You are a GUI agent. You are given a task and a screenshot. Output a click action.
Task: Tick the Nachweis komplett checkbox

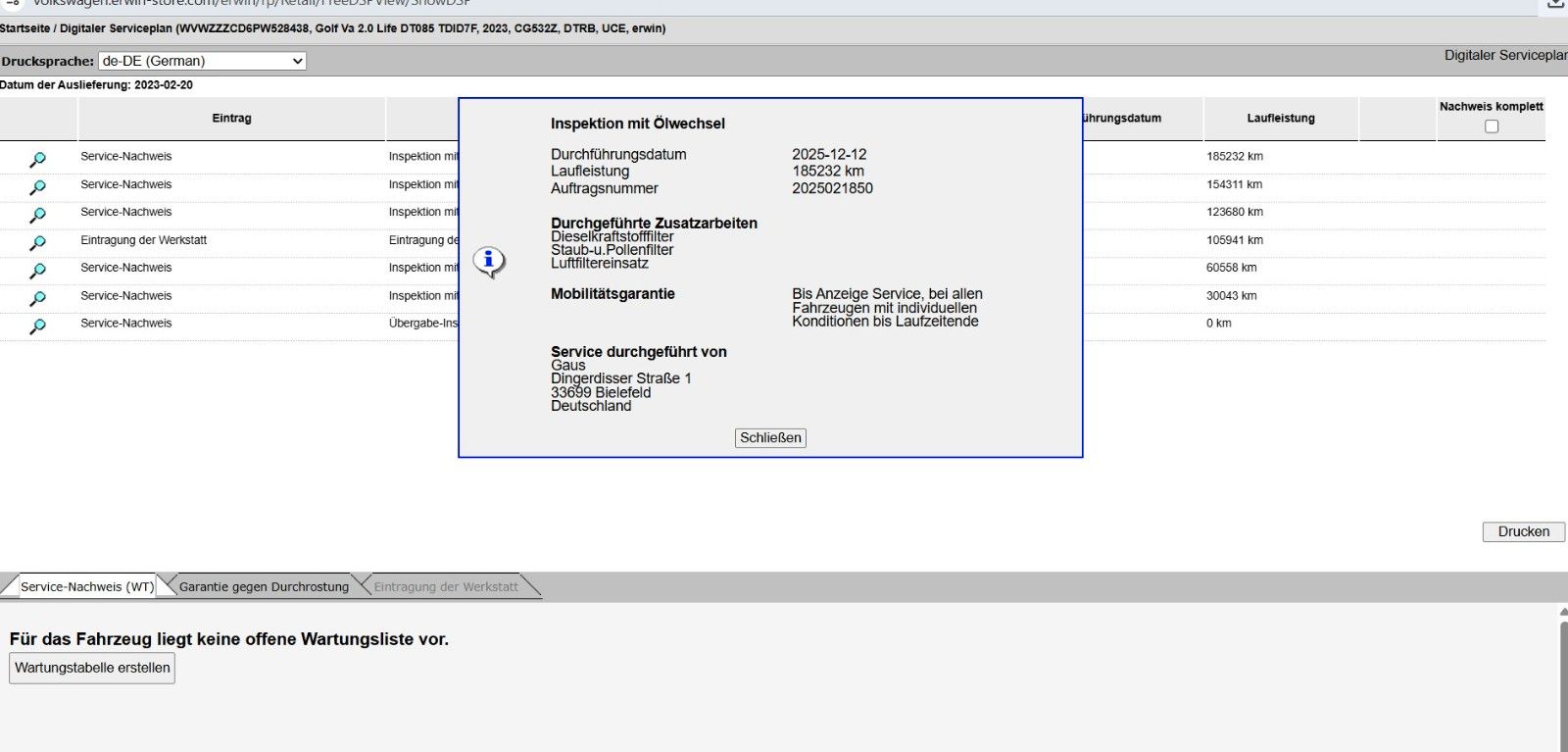tap(1492, 126)
